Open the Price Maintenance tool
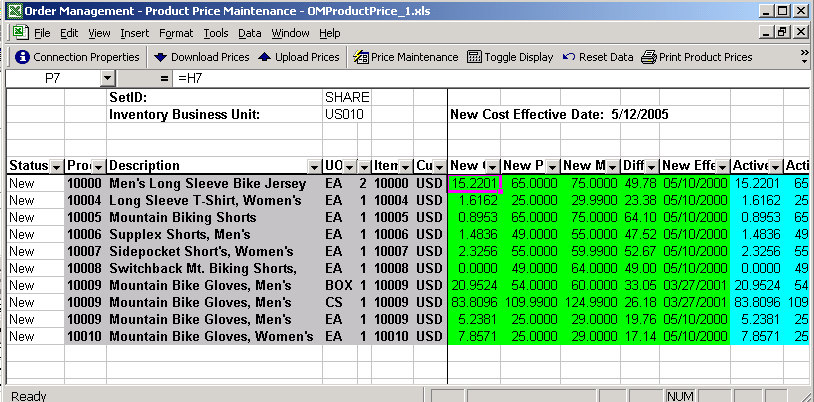The height and width of the screenshot is (402, 814). [361, 57]
